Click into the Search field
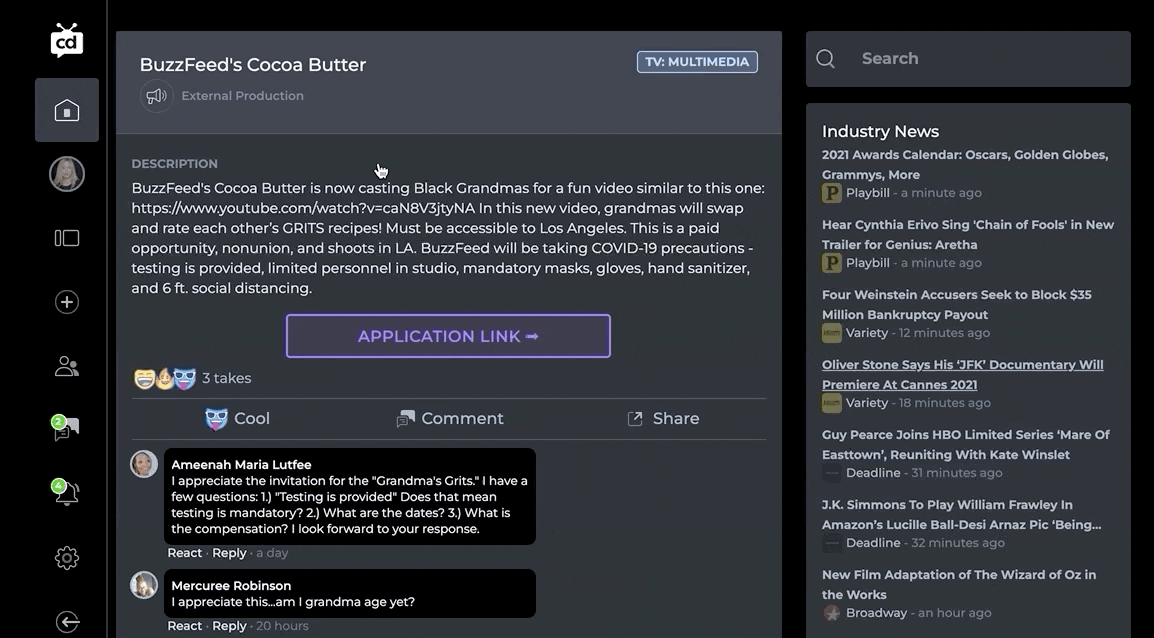 985,59
